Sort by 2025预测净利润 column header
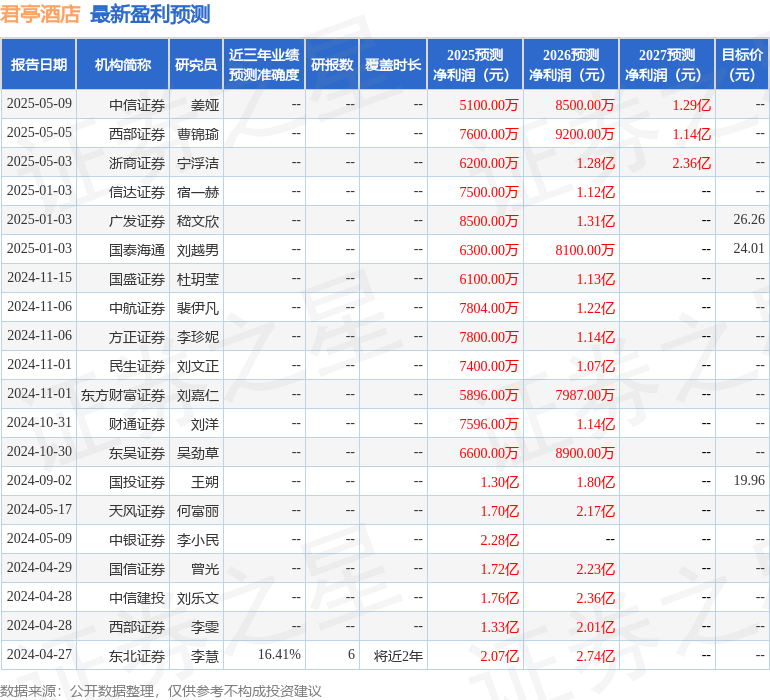The height and width of the screenshot is (700, 770). point(475,65)
